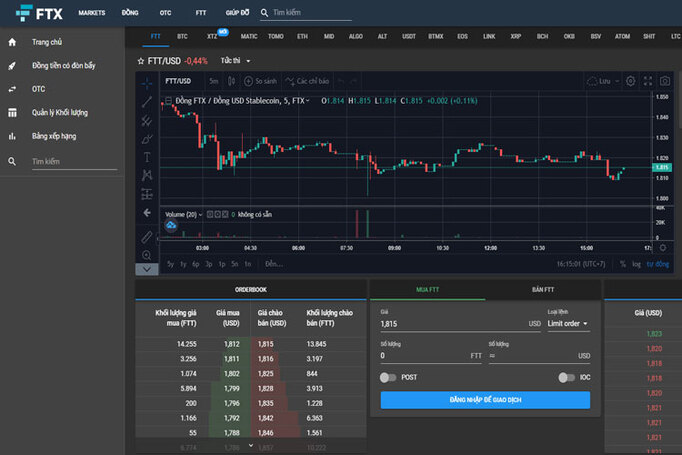Image resolution: width=682 pixels, height=455 pixels.
Task: Click the back arrow chart tool
Action: click(147, 213)
